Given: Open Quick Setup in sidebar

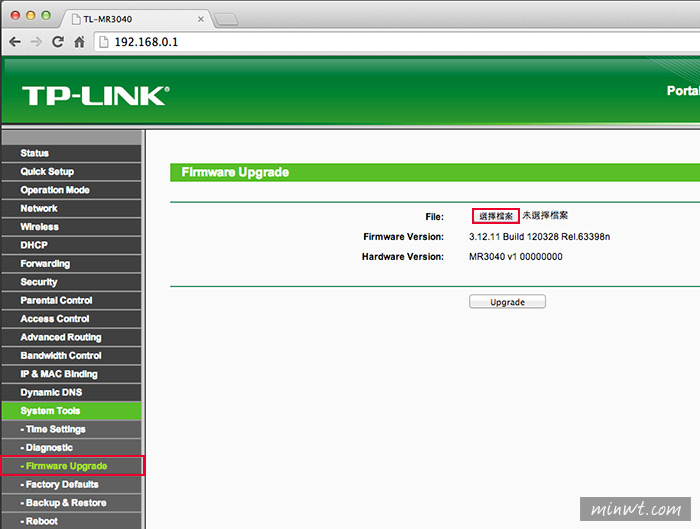Looking at the screenshot, I should point(71,171).
